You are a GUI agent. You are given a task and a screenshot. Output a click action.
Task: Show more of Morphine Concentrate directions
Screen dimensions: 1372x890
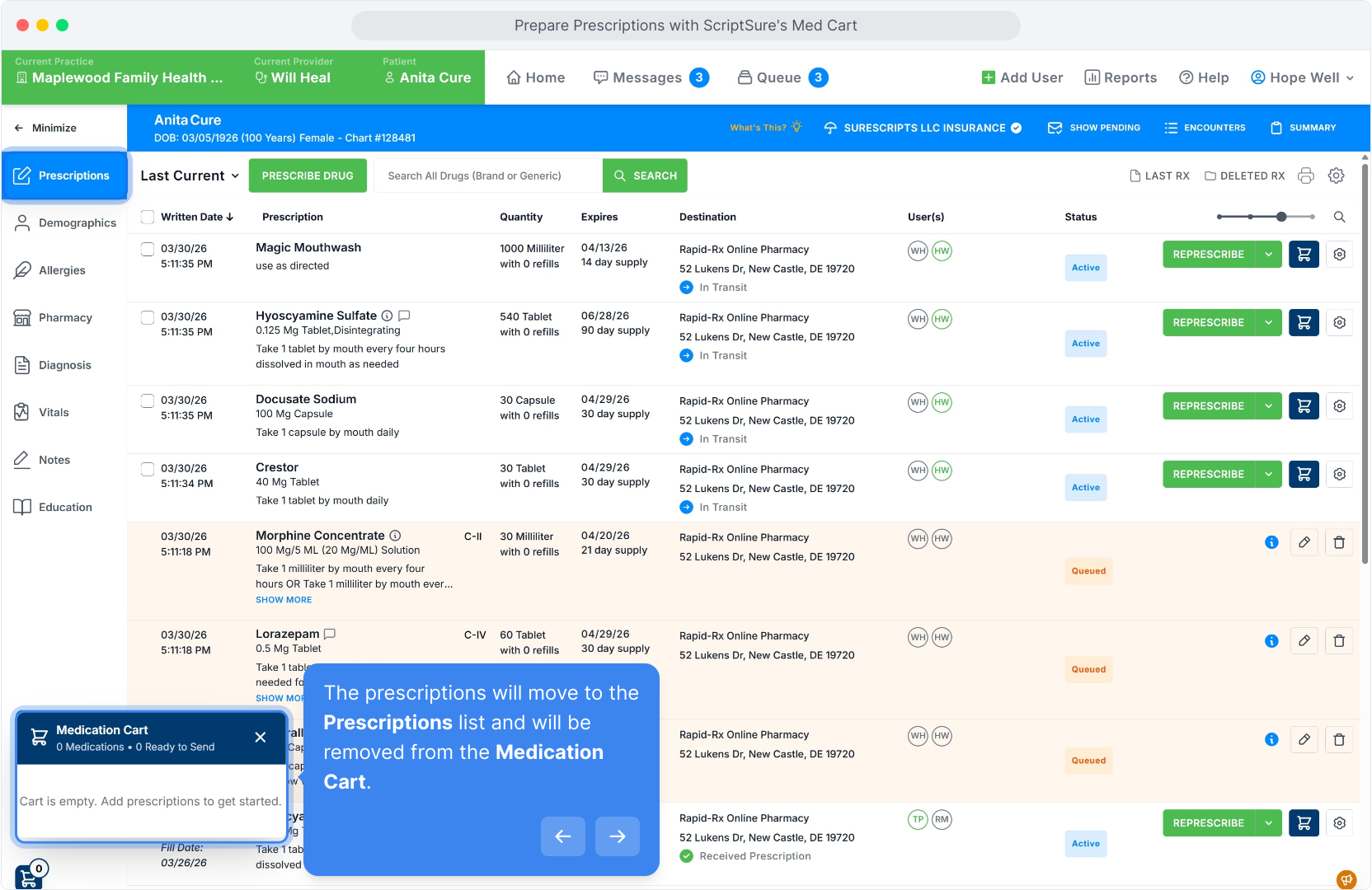click(284, 600)
